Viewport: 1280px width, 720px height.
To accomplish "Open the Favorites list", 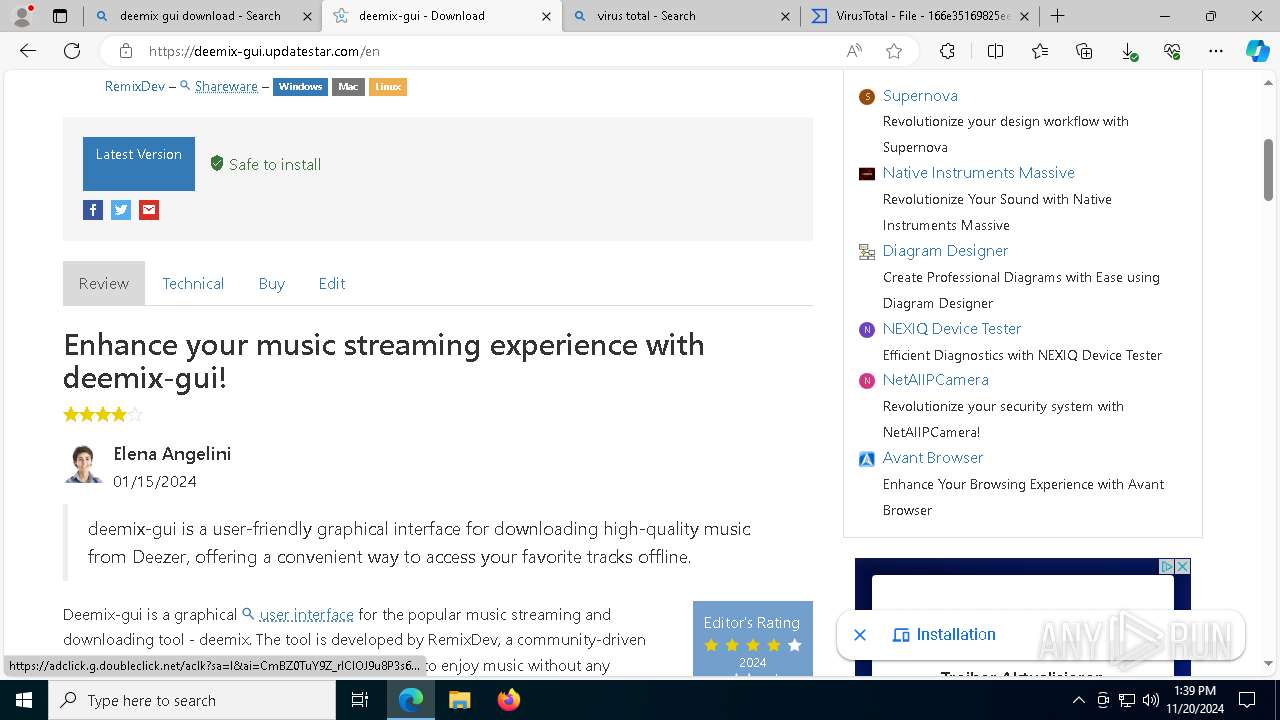I will pos(1040,51).
